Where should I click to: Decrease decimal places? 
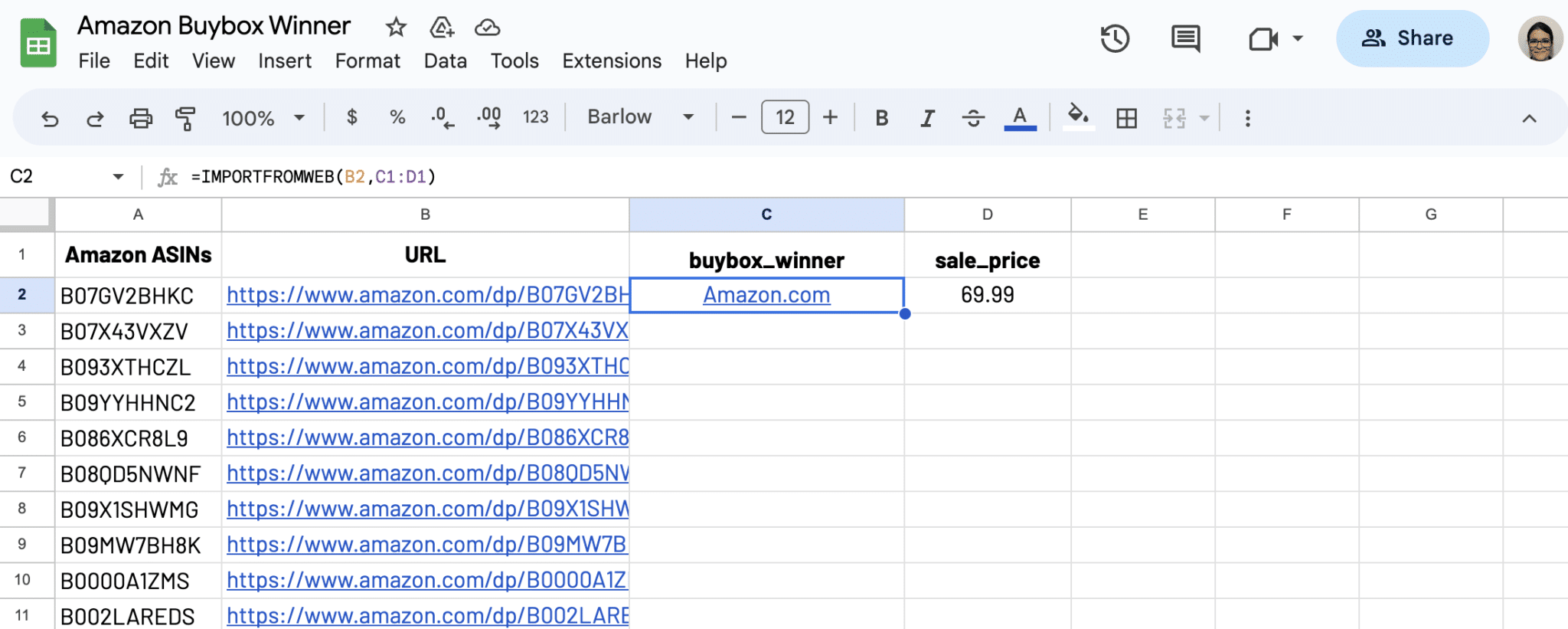[443, 117]
